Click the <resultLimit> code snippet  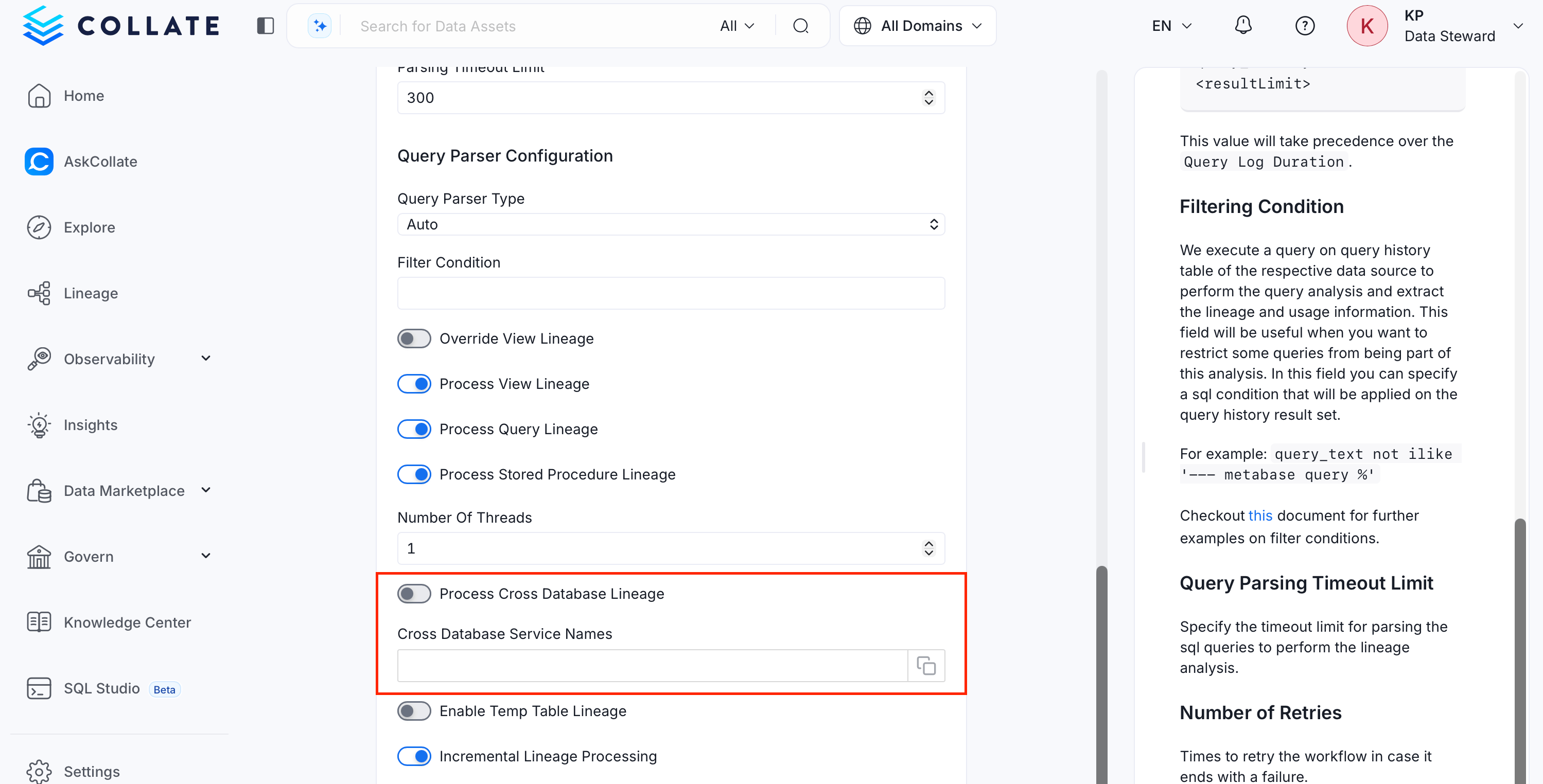tap(1253, 84)
